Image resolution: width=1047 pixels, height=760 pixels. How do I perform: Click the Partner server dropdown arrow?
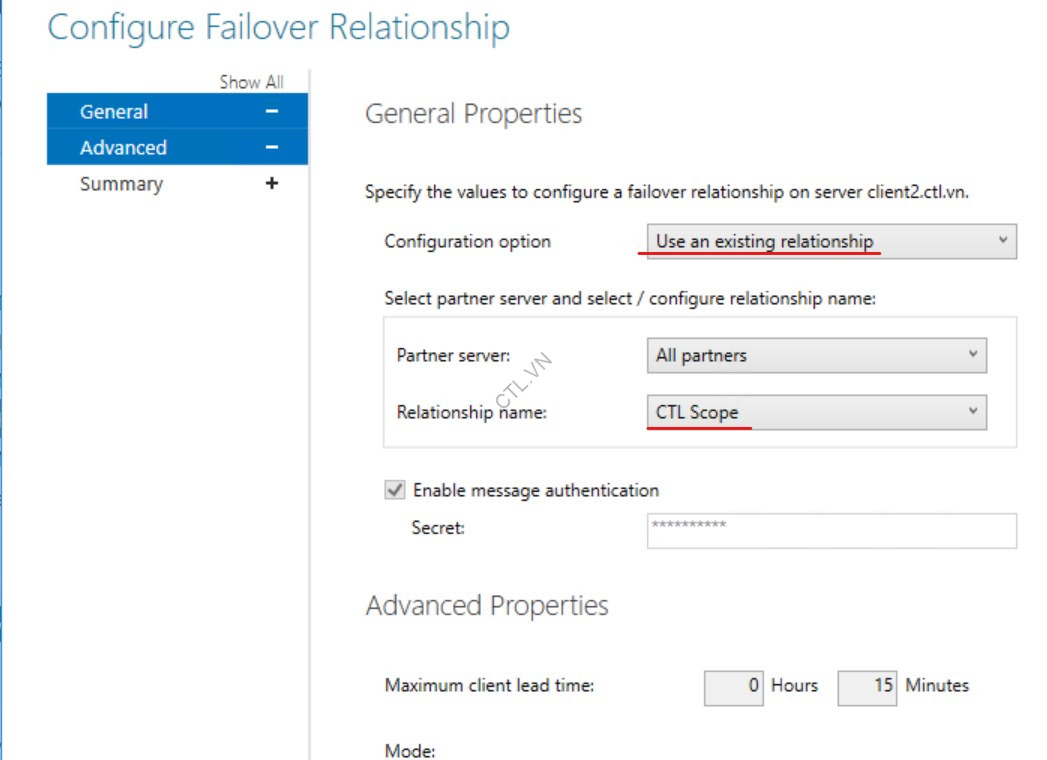point(970,355)
